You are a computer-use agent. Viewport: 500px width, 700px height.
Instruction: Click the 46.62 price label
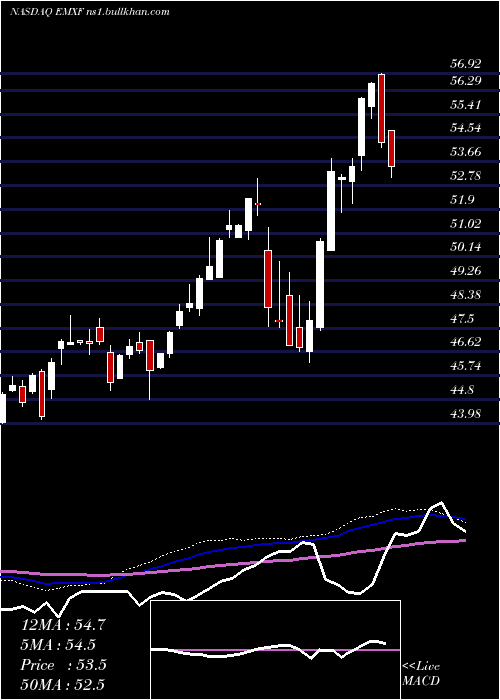[x=466, y=342]
